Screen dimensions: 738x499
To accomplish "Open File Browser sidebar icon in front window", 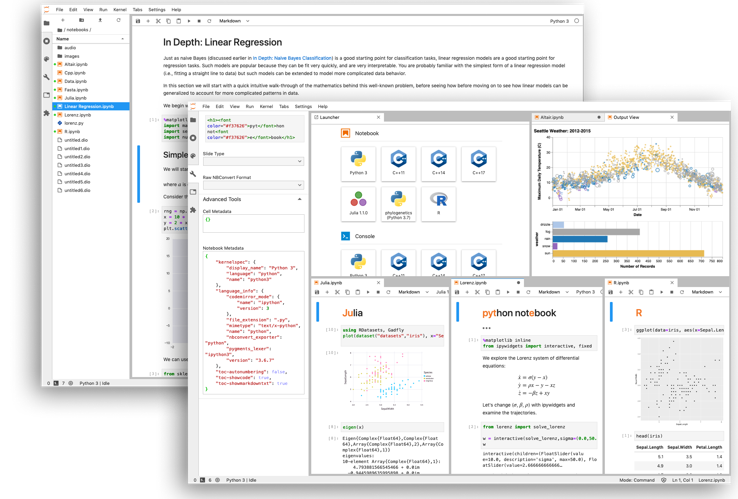I will pos(193,120).
